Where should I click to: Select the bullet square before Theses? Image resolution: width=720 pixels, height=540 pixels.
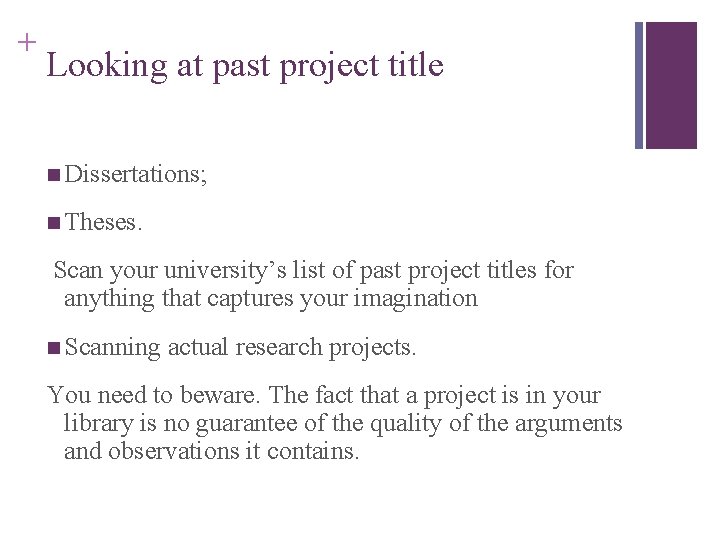tap(54, 223)
